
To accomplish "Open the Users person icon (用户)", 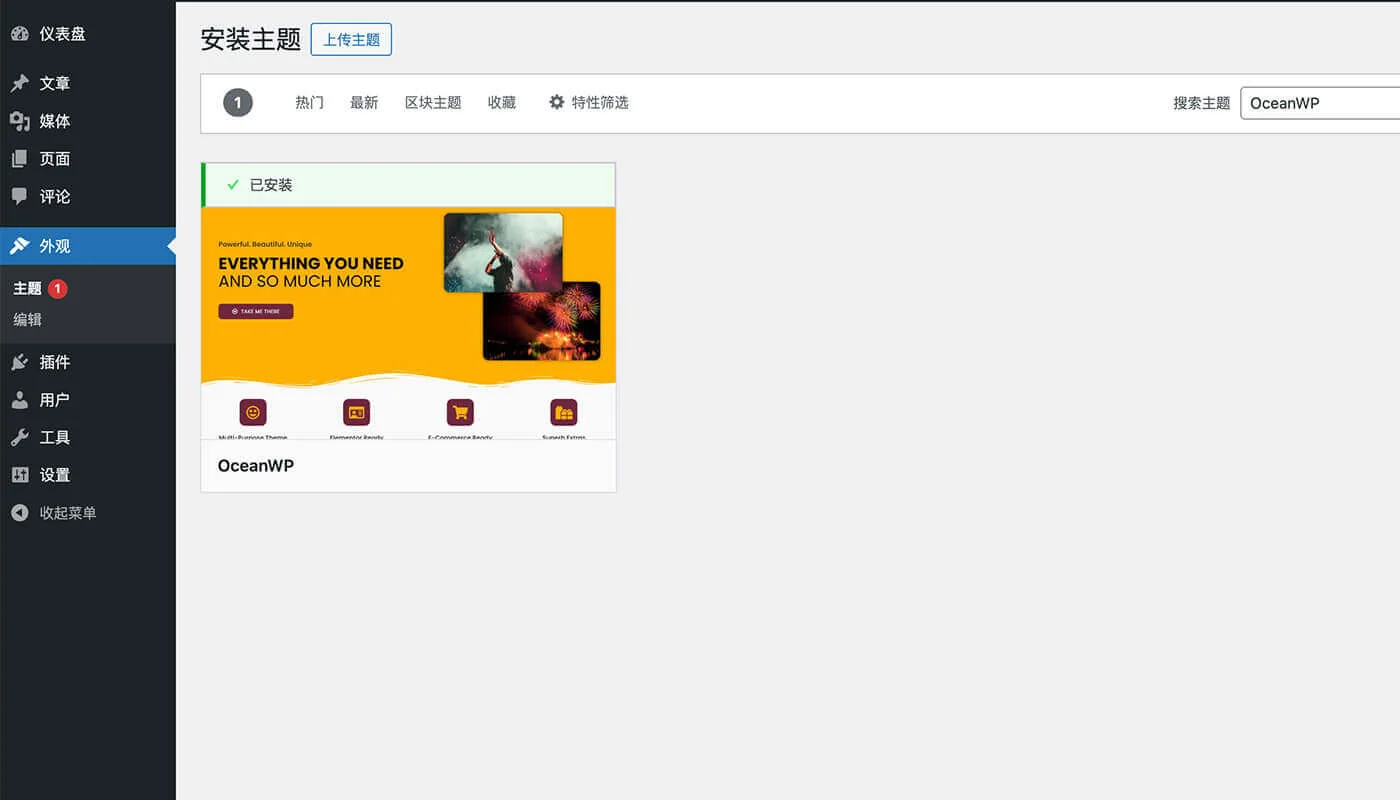I will coord(20,400).
